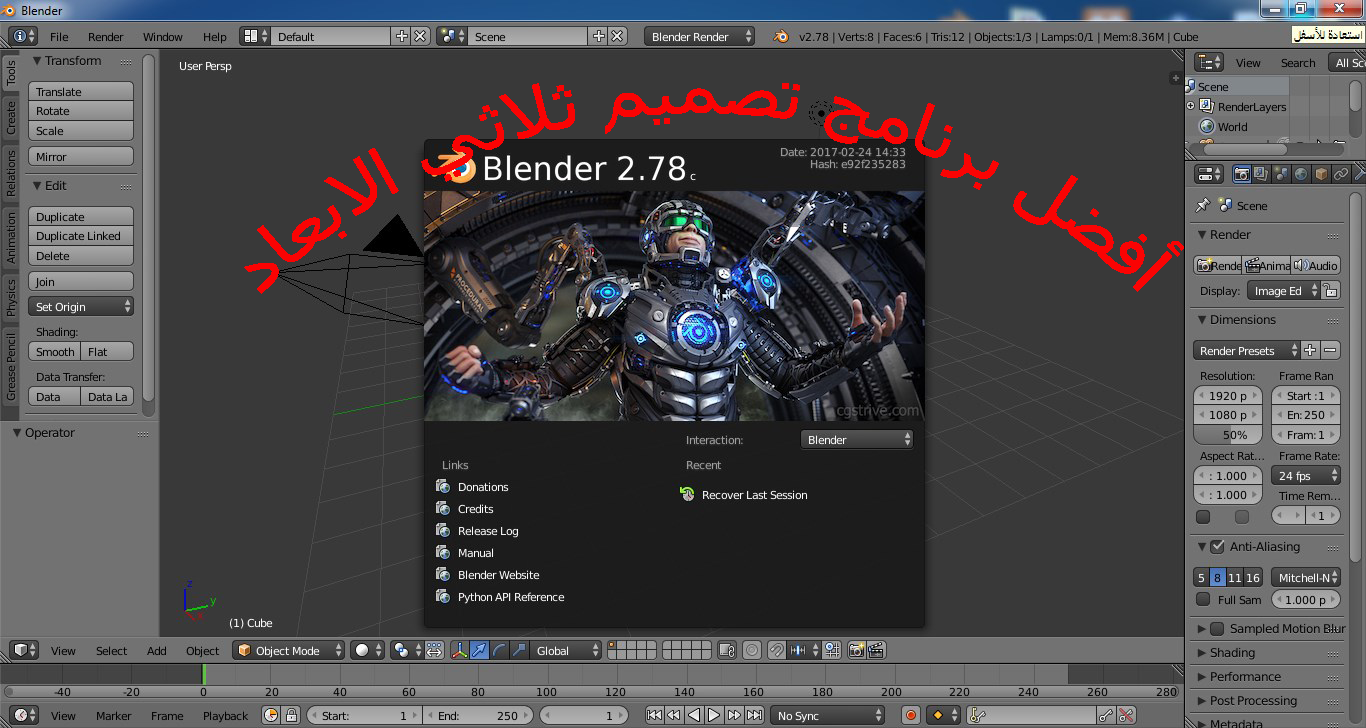Toggle the Anti-Aliasing checkbox
1366x728 pixels.
[x=1217, y=546]
